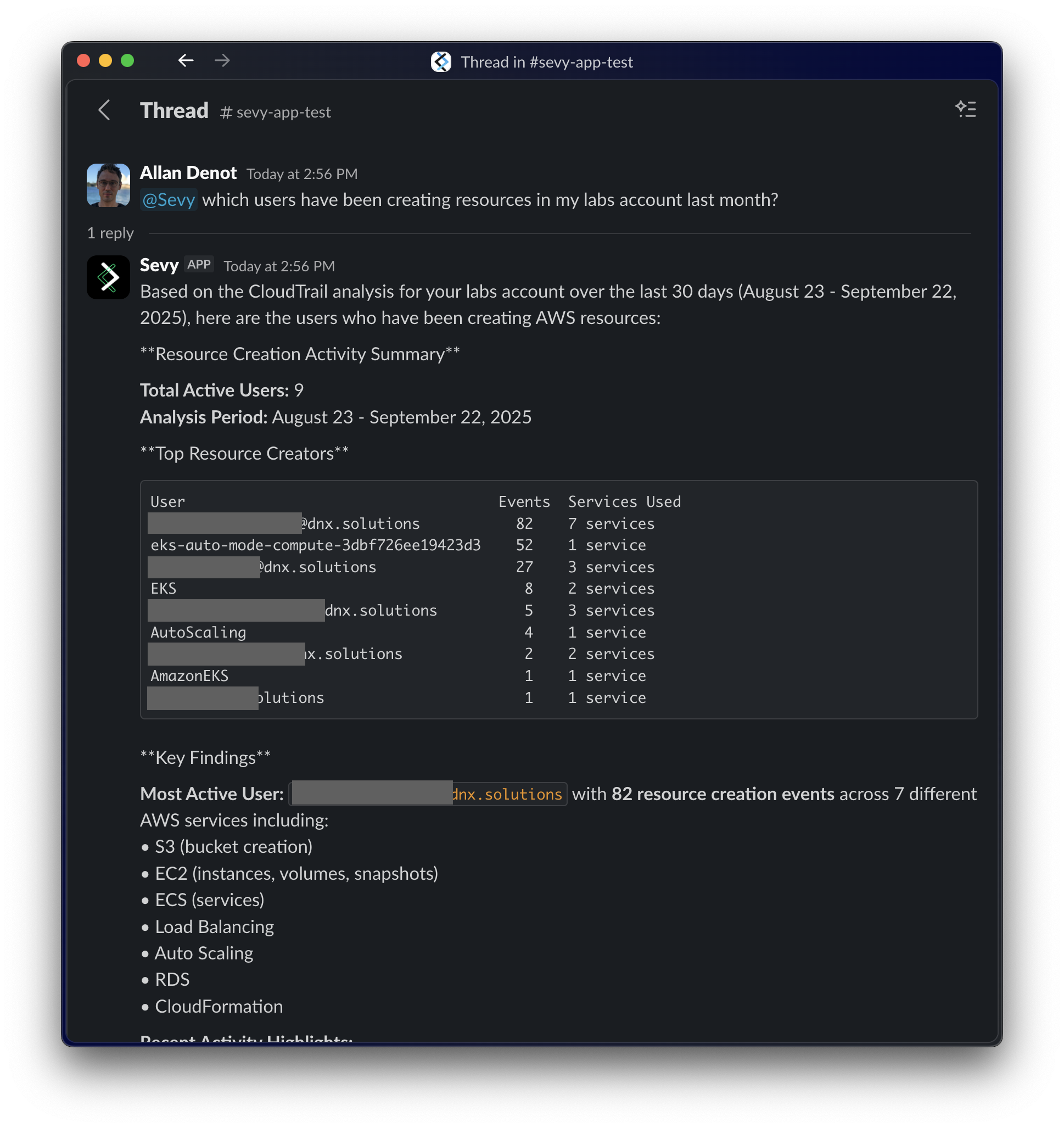Viewport: 1064px width, 1128px height.
Task: Click Allan Denot's profile avatar
Action: [x=108, y=186]
